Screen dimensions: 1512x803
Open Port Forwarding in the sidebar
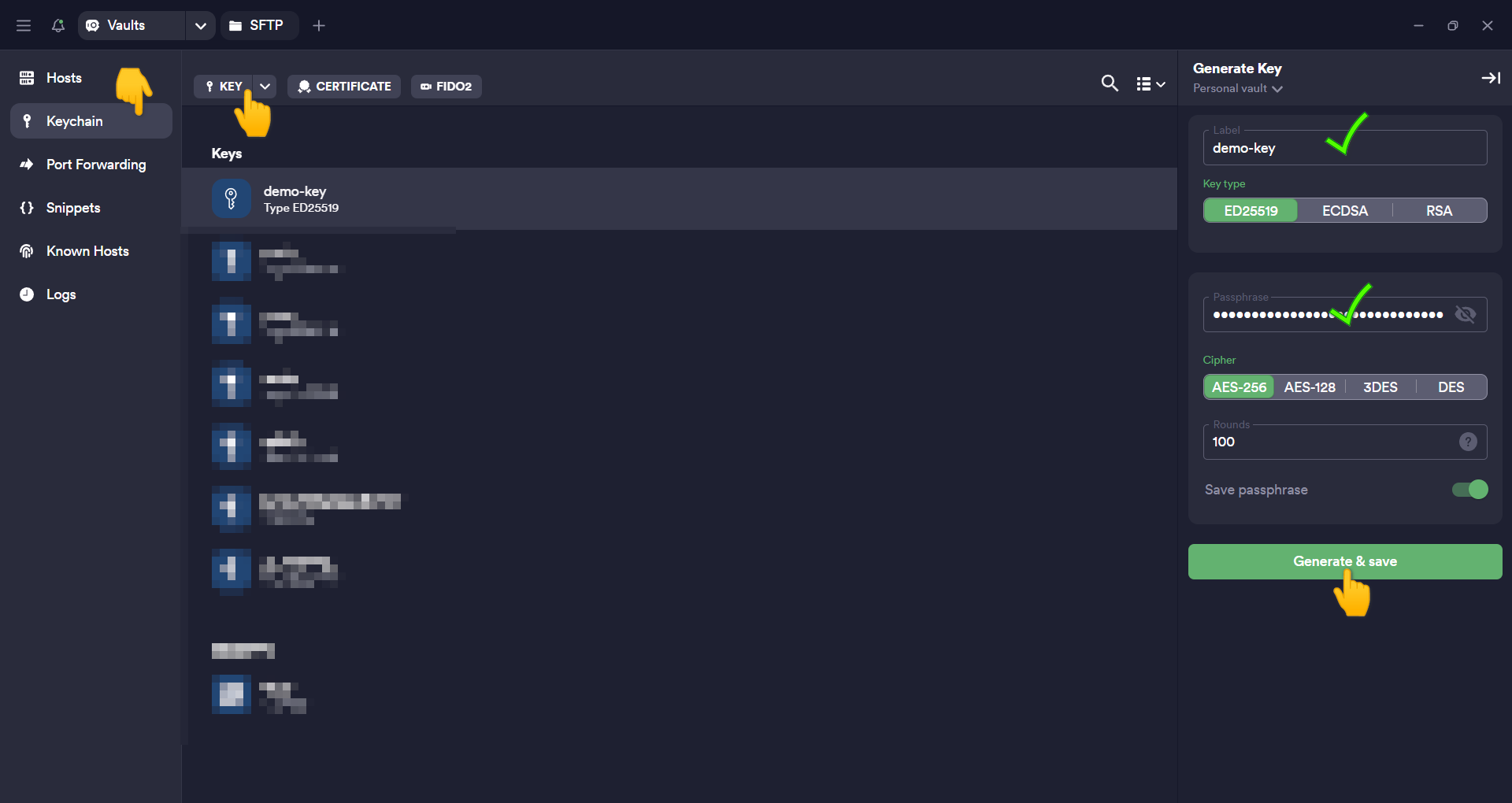95,165
